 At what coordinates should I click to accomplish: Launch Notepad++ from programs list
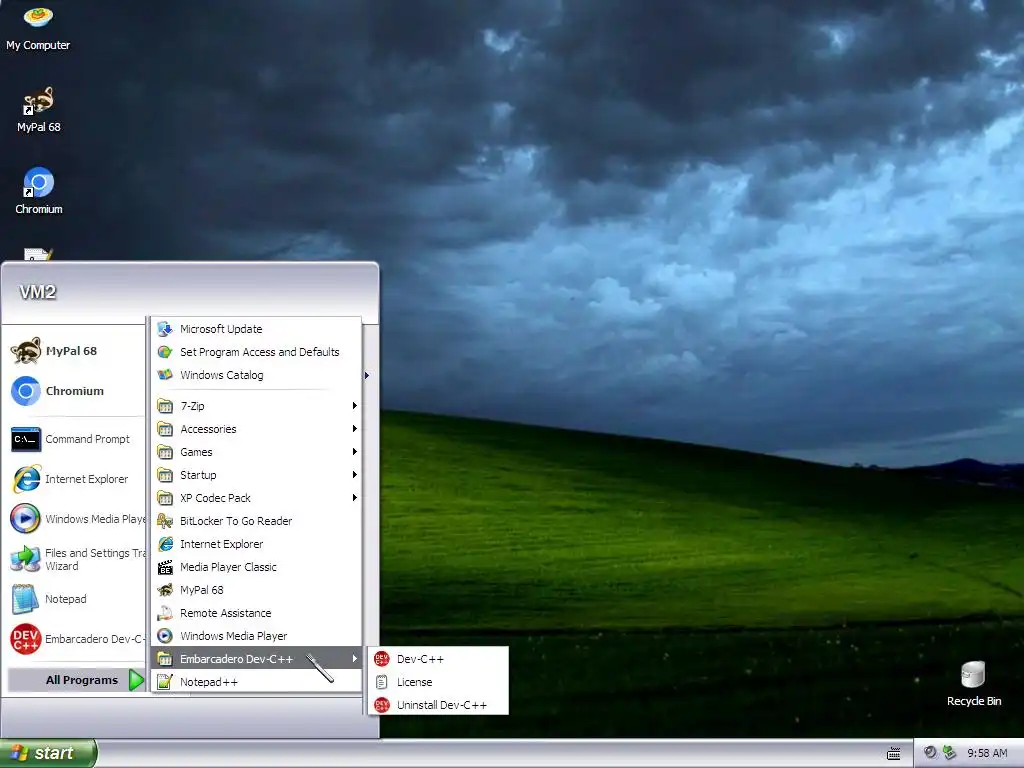tap(257, 682)
